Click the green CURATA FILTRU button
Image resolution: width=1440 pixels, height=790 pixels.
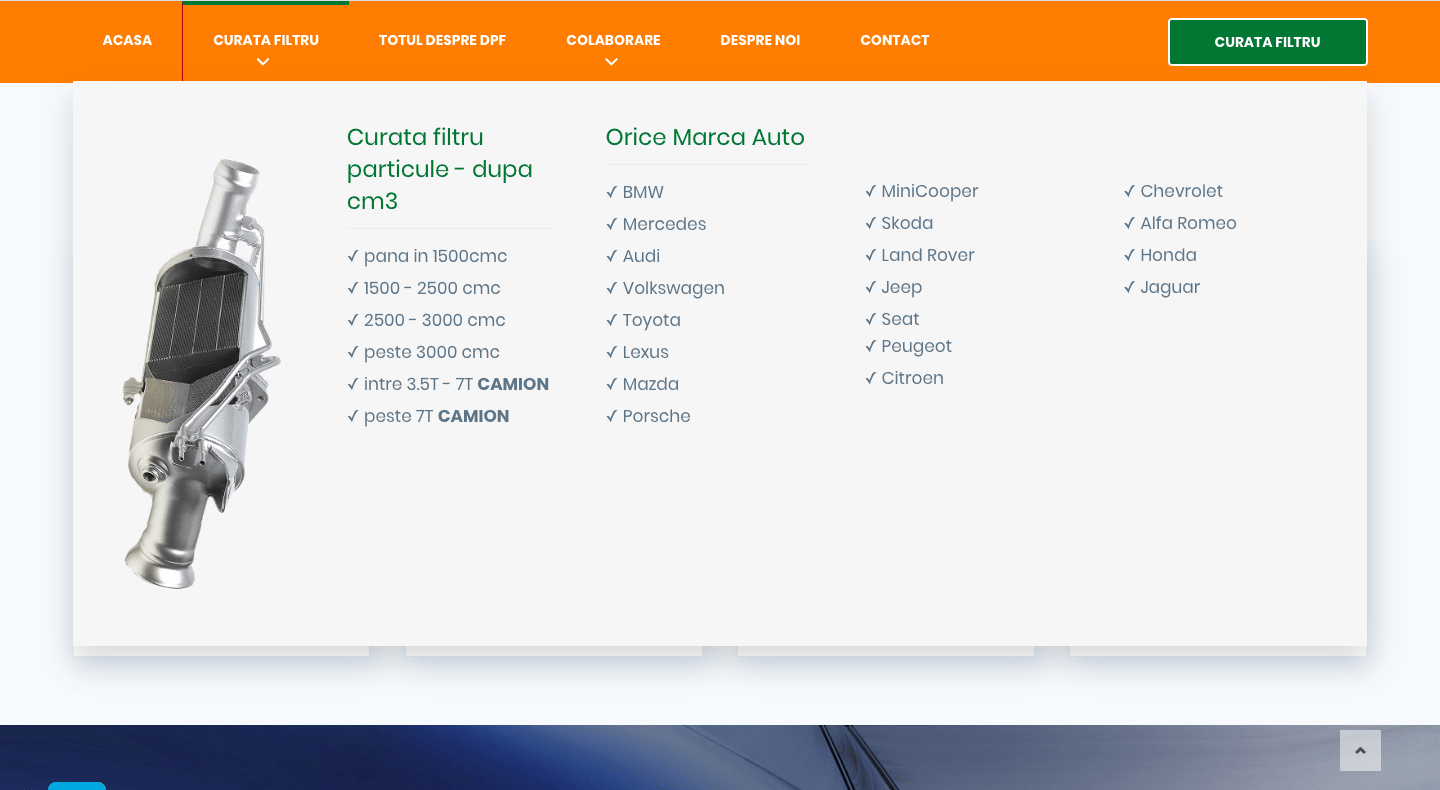(1267, 42)
